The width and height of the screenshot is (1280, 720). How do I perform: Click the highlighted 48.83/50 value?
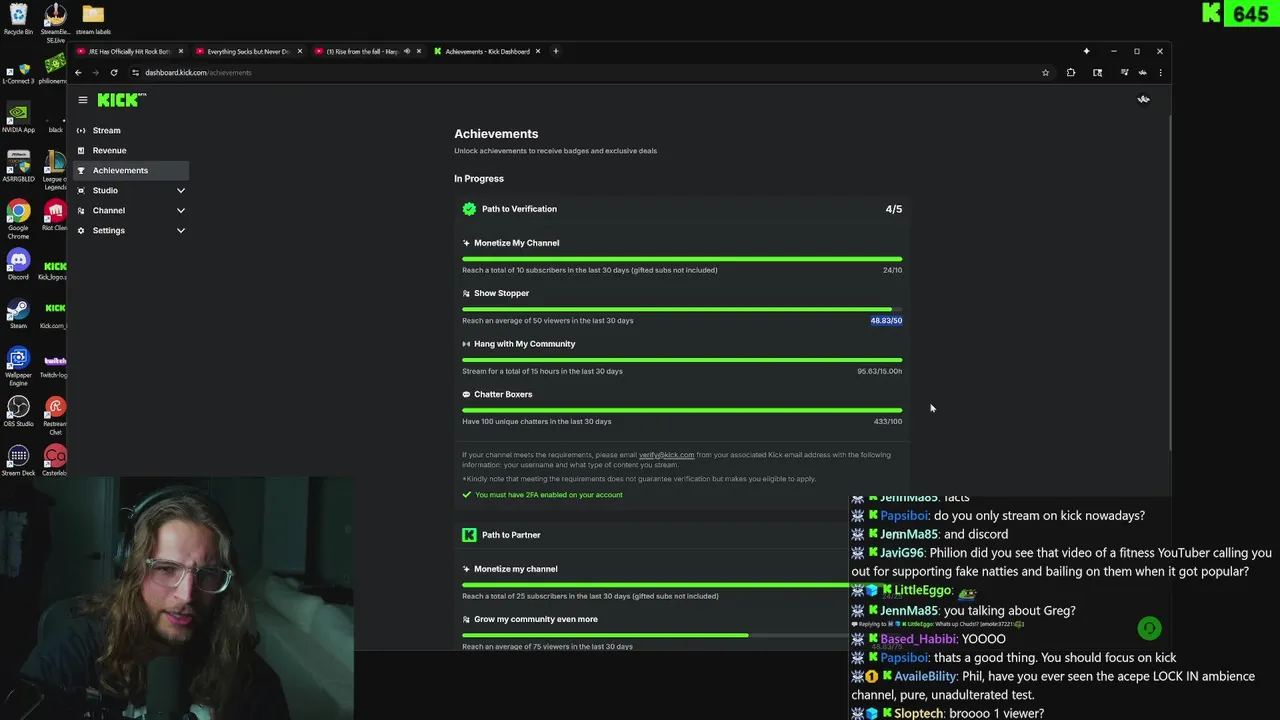tap(886, 321)
